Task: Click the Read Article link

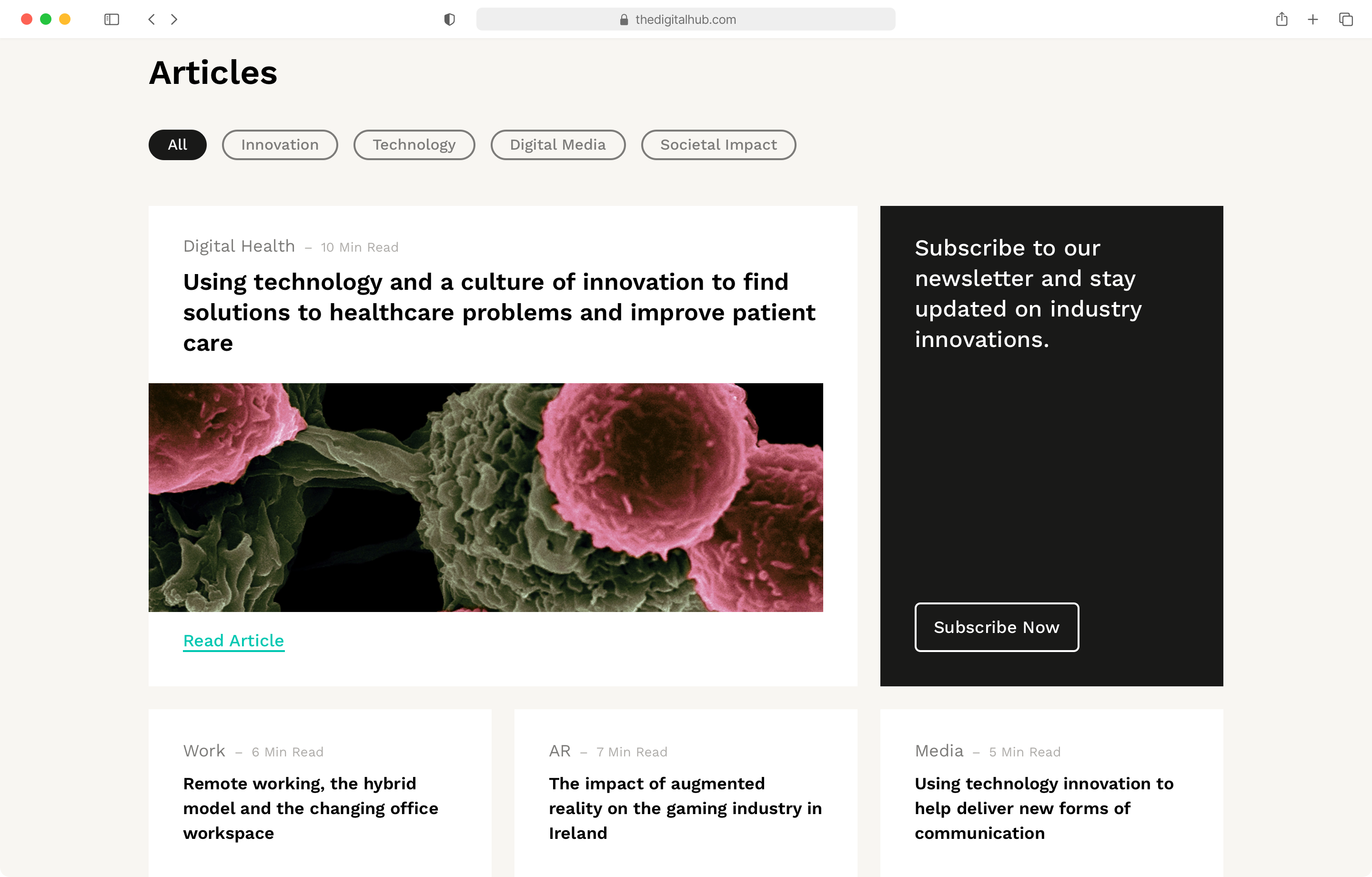Action: [x=233, y=640]
